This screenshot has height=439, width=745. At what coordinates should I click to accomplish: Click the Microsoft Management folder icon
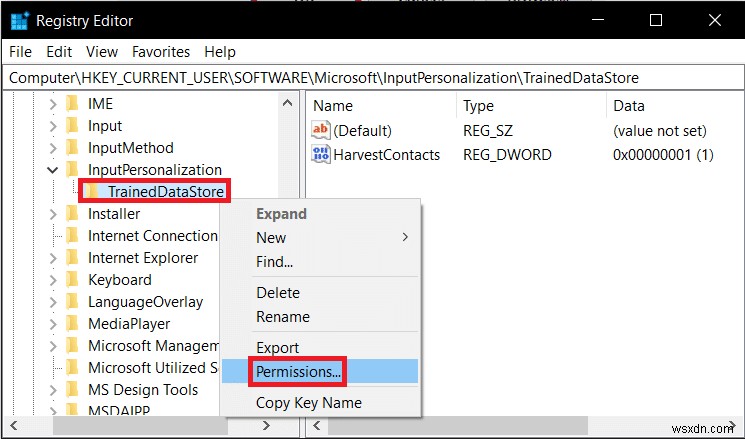72,346
